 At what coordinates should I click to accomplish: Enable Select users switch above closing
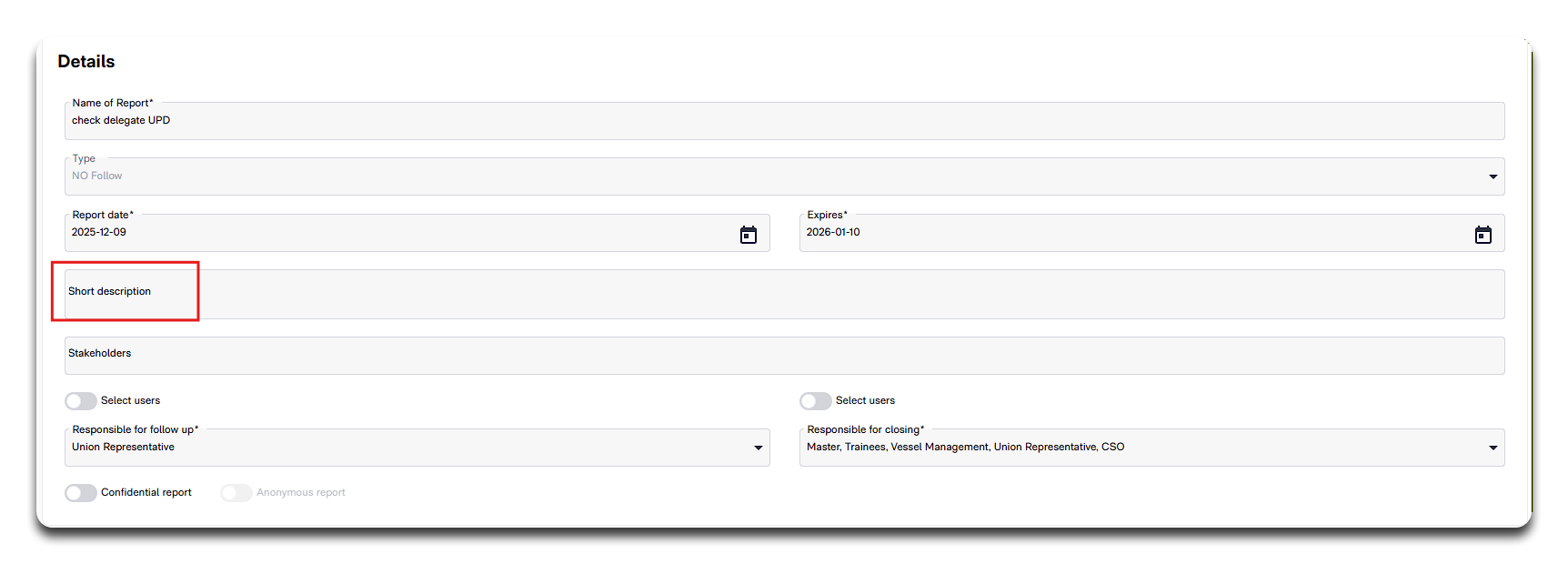[816, 401]
